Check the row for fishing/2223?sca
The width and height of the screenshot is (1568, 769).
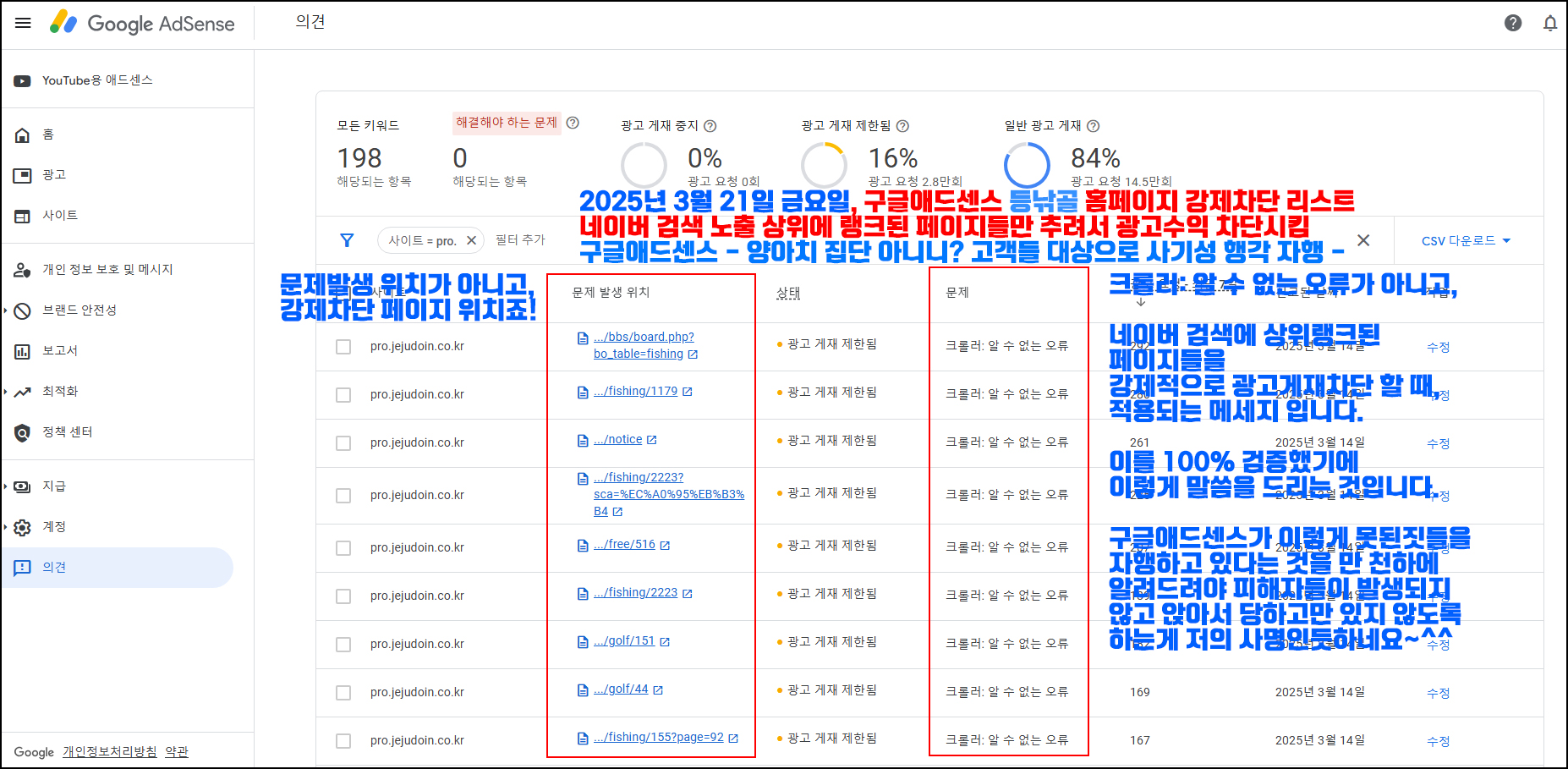pos(343,496)
